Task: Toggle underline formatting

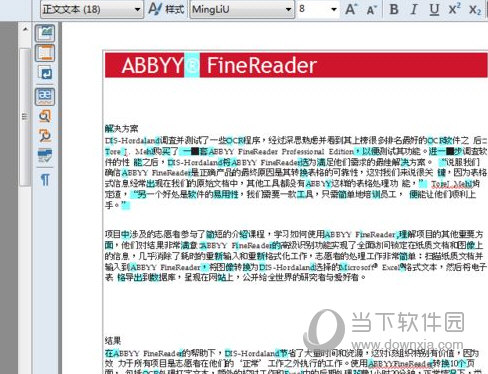Action: click(434, 9)
